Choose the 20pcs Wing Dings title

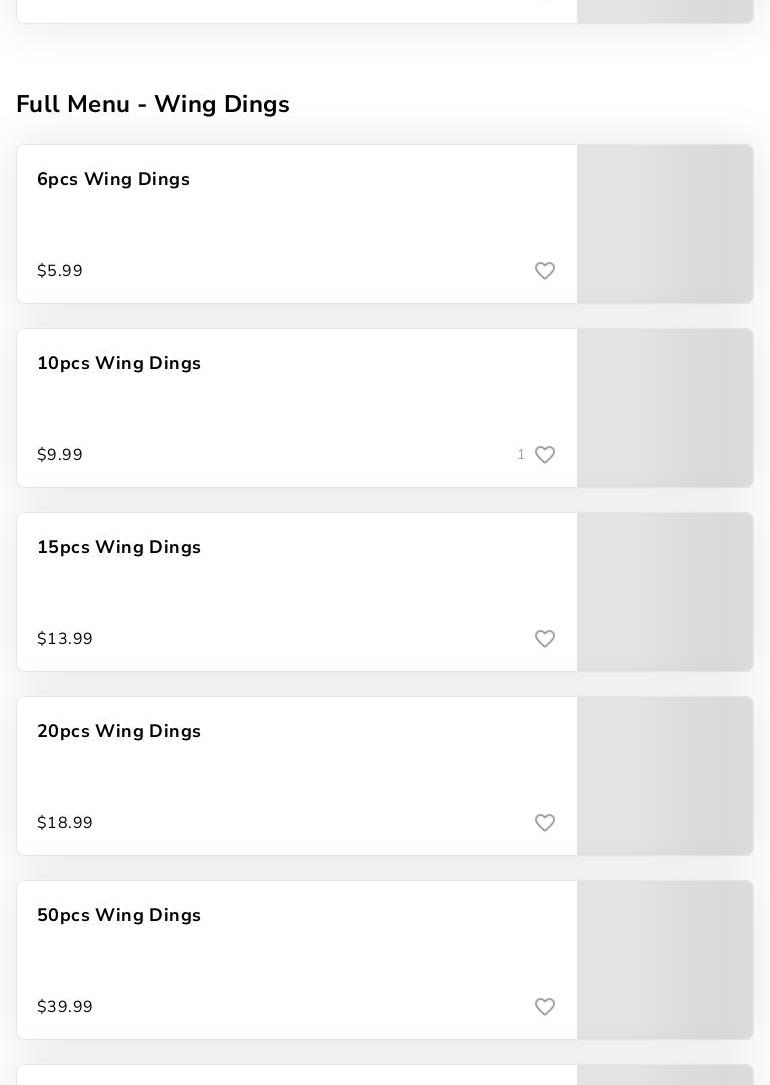click(x=119, y=732)
